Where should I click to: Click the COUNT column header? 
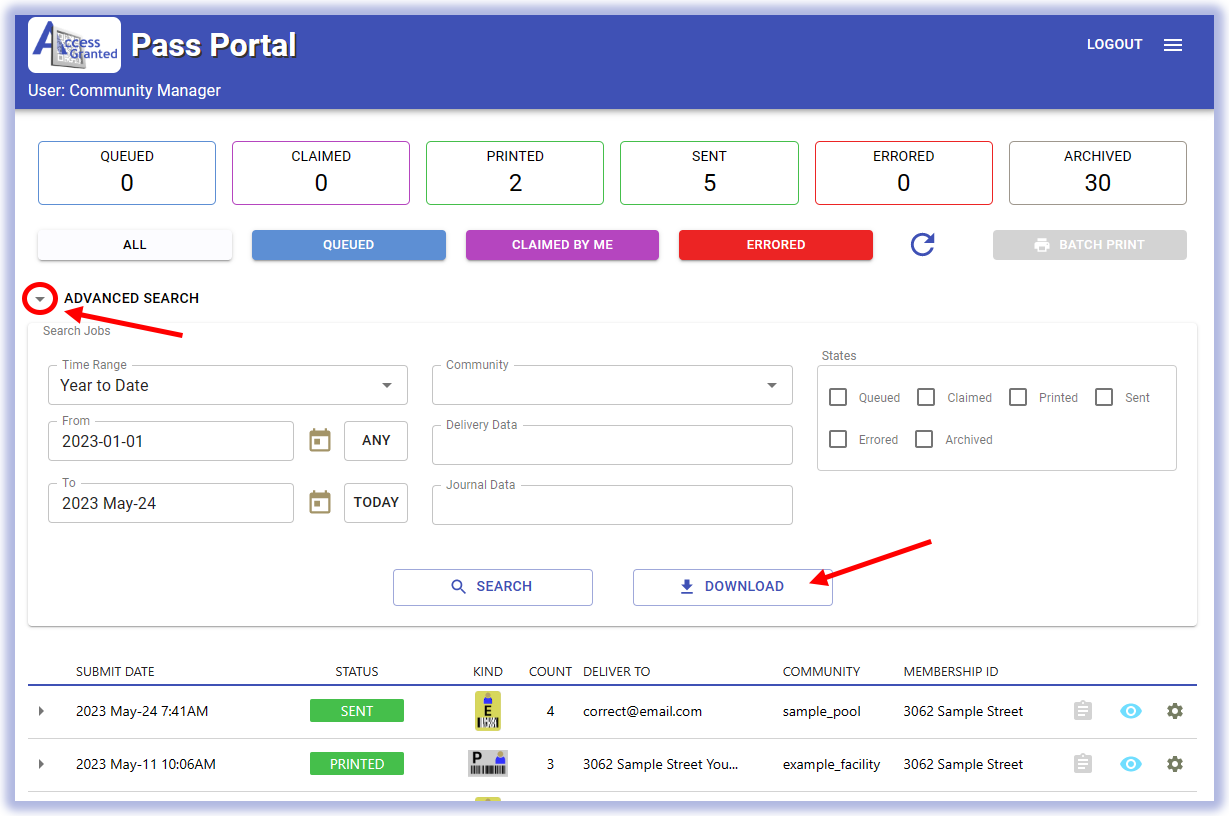coord(550,672)
